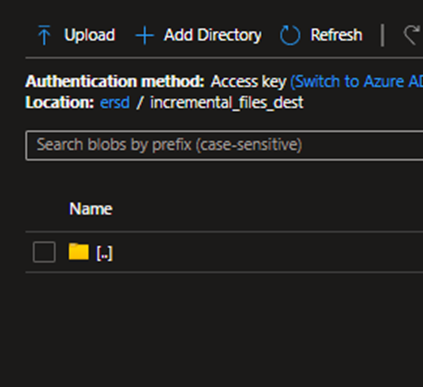The image size is (423, 387).
Task: Click the plus icon for Add Directory
Action: (144, 35)
